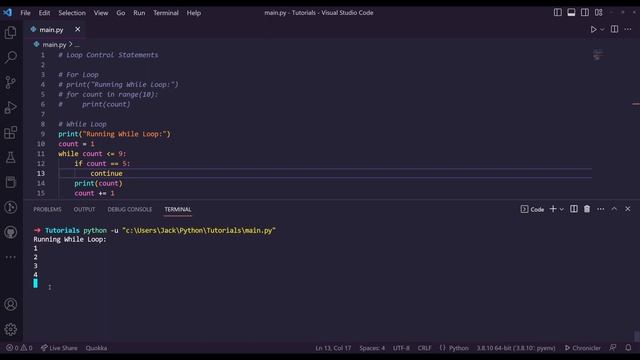Change indentation via Spaces: 4
The width and height of the screenshot is (640, 360).
pos(372,348)
